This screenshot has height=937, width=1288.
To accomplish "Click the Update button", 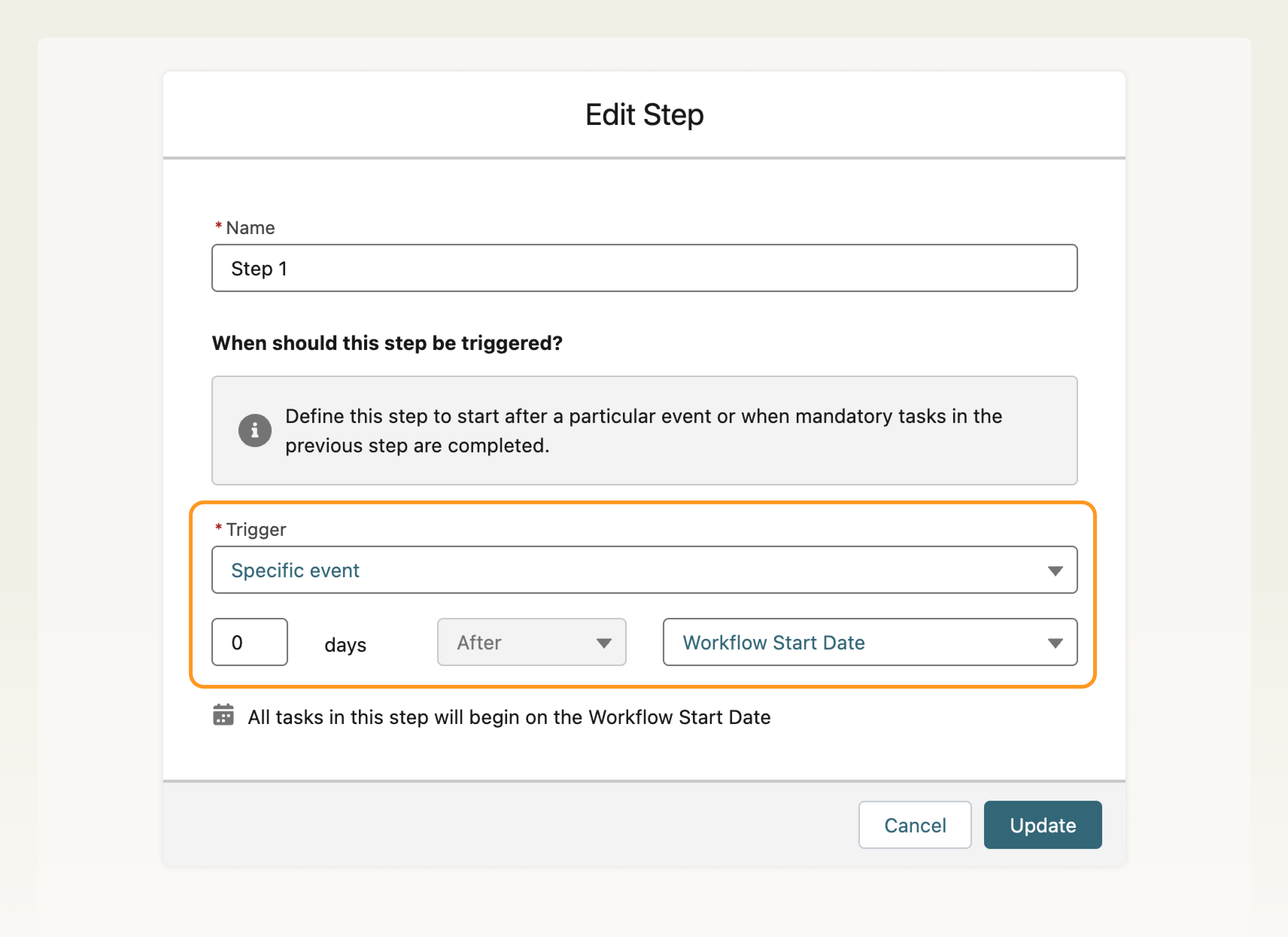I will coord(1042,825).
